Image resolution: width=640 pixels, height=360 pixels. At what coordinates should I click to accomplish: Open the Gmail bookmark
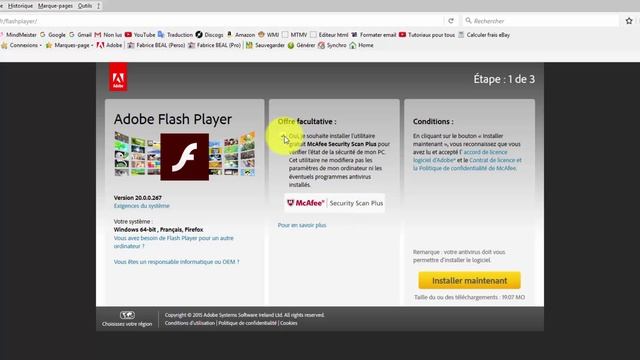coord(80,35)
